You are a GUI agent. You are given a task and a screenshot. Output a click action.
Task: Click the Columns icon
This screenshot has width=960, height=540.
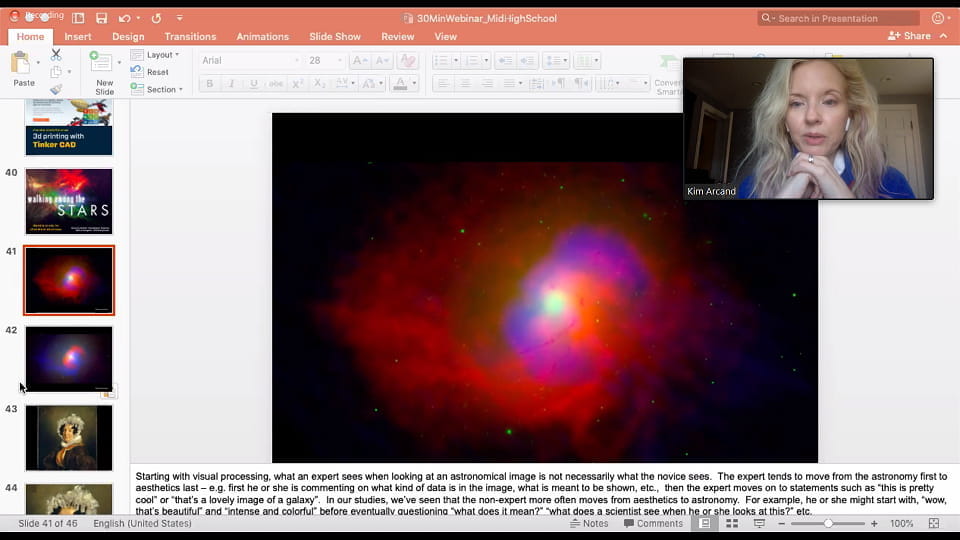(584, 60)
